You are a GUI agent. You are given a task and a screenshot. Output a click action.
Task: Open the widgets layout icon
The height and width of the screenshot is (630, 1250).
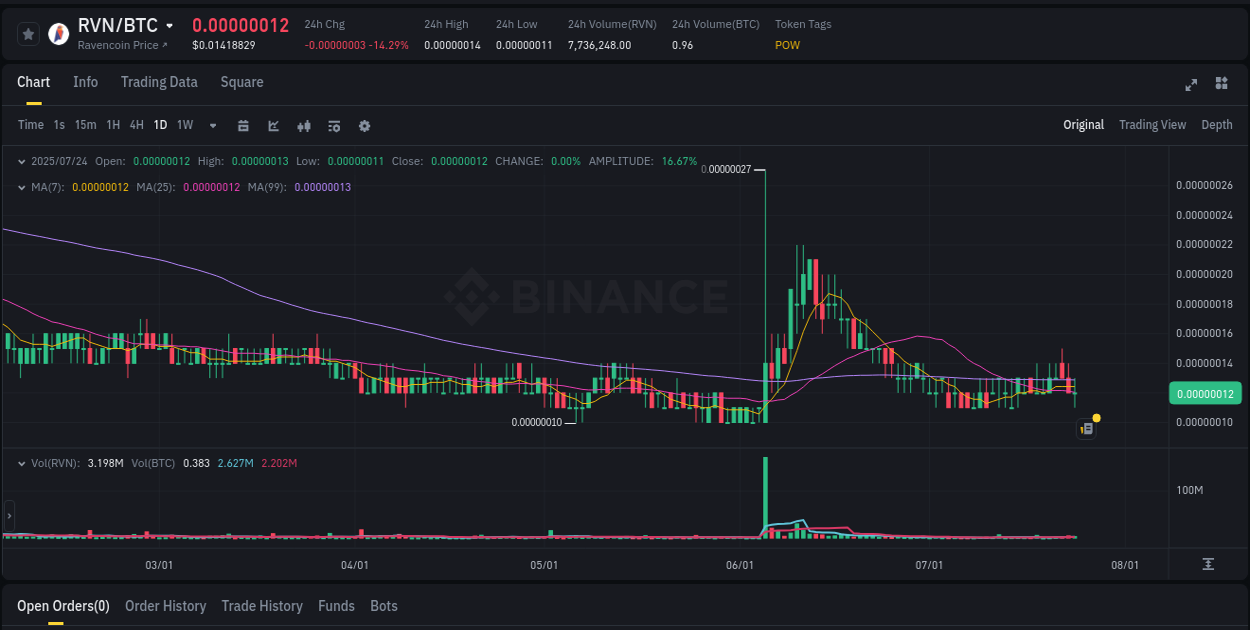point(1220,85)
